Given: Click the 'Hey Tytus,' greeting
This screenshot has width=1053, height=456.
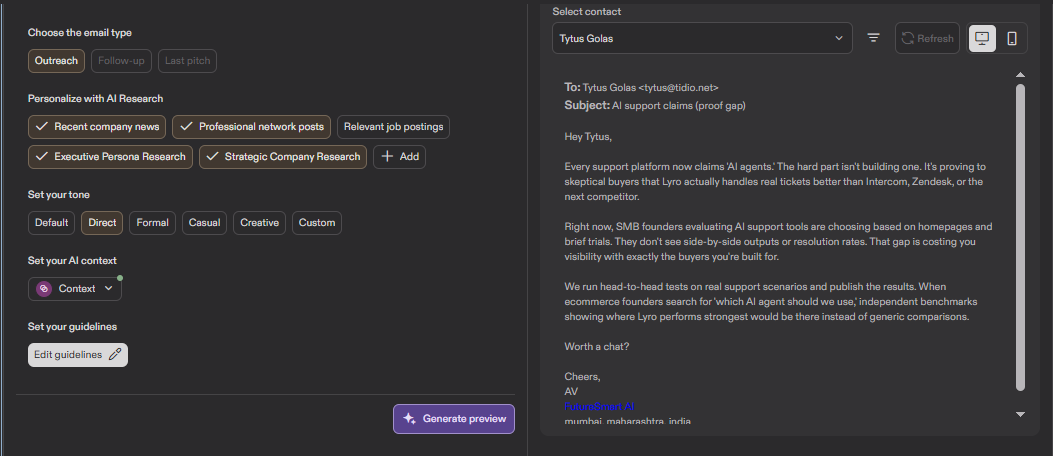Looking at the screenshot, I should [588, 136].
